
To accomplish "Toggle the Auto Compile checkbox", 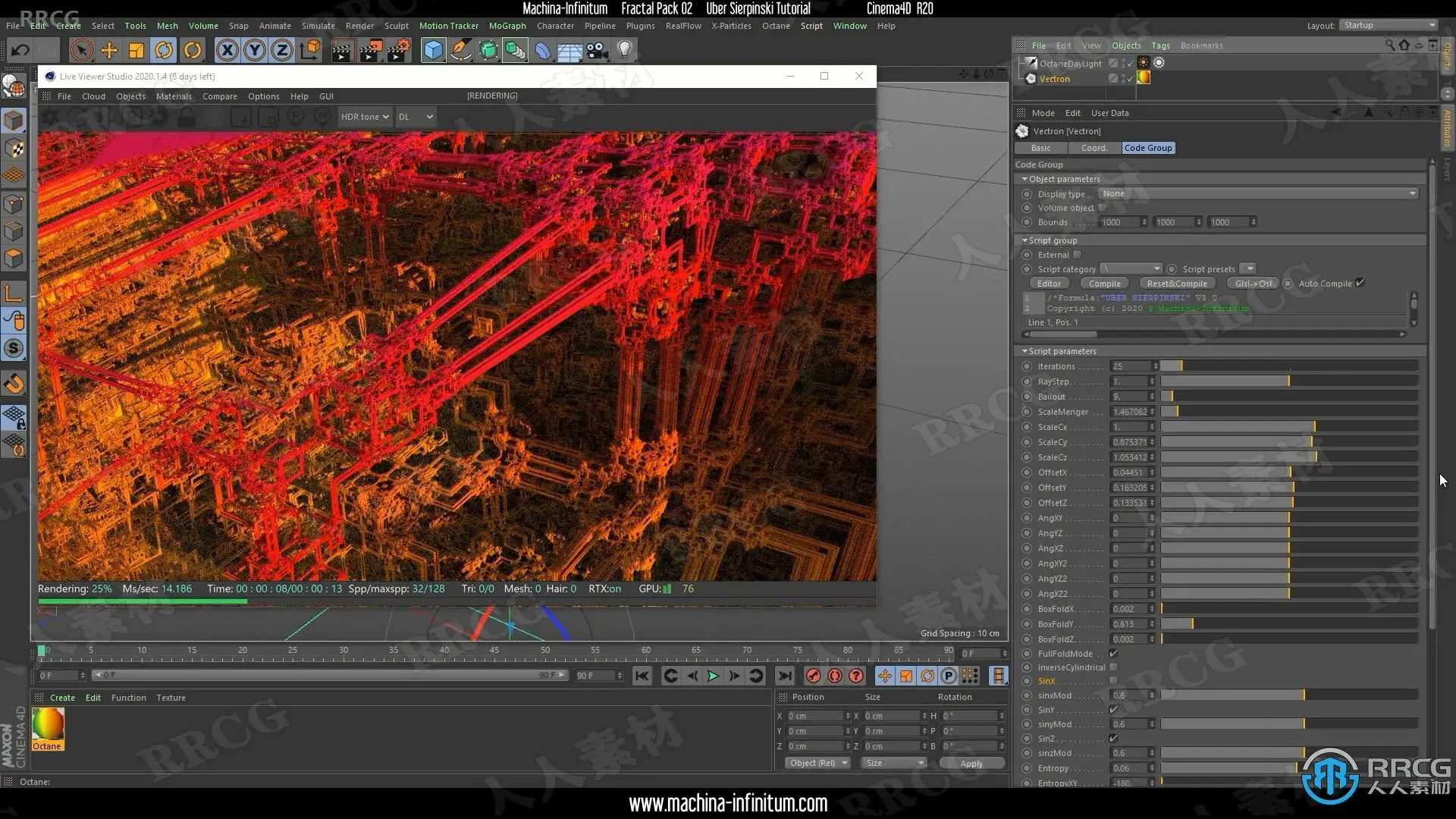I will coord(1360,283).
